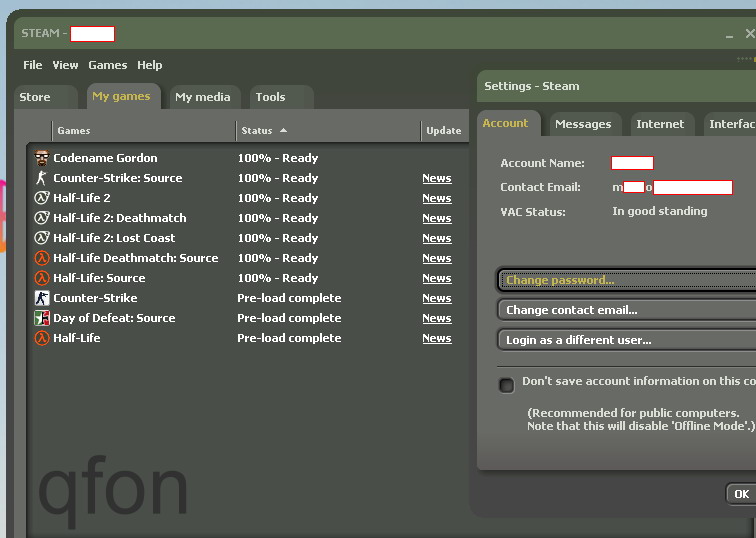The image size is (756, 538).
Task: Select Half-Life Deathmatch: Source game name
Action: point(135,258)
